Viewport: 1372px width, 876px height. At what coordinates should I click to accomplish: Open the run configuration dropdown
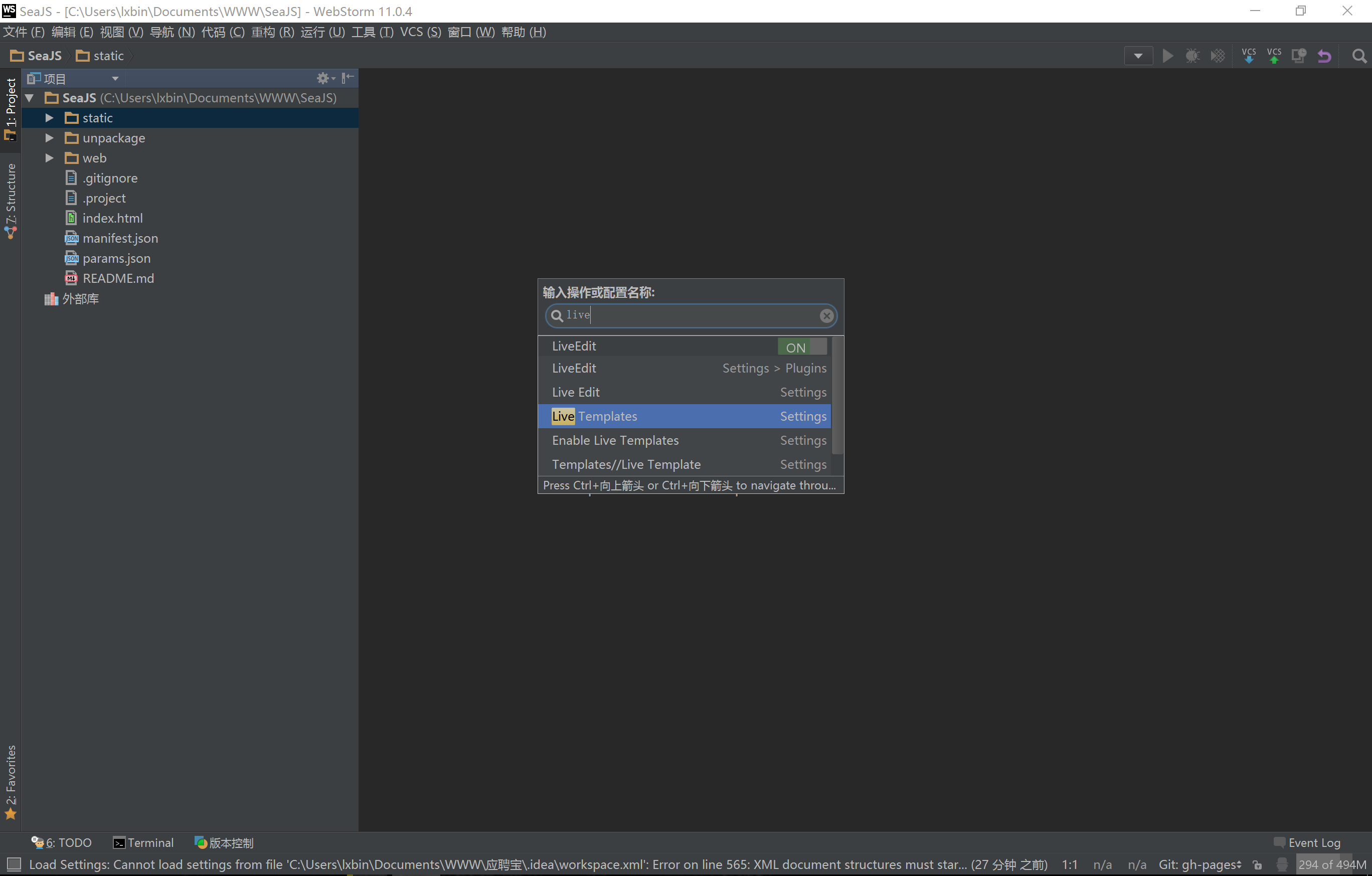(1138, 56)
